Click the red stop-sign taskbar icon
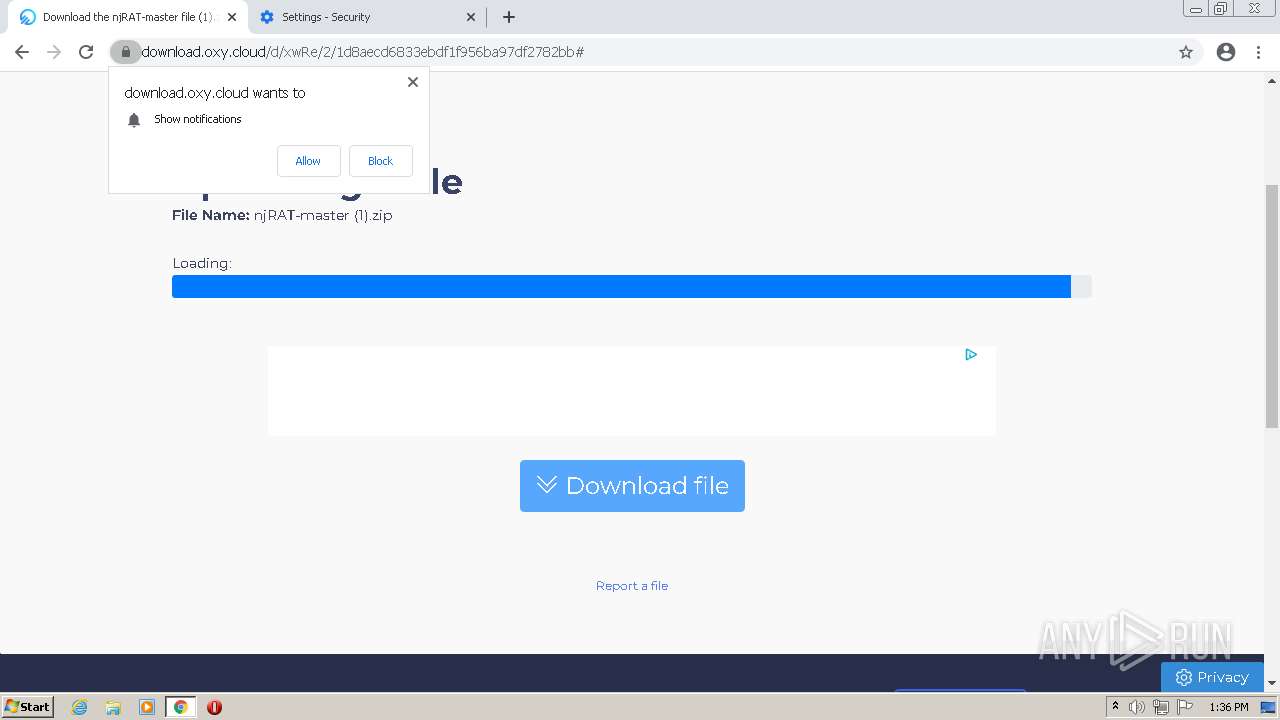 pyautogui.click(x=214, y=707)
